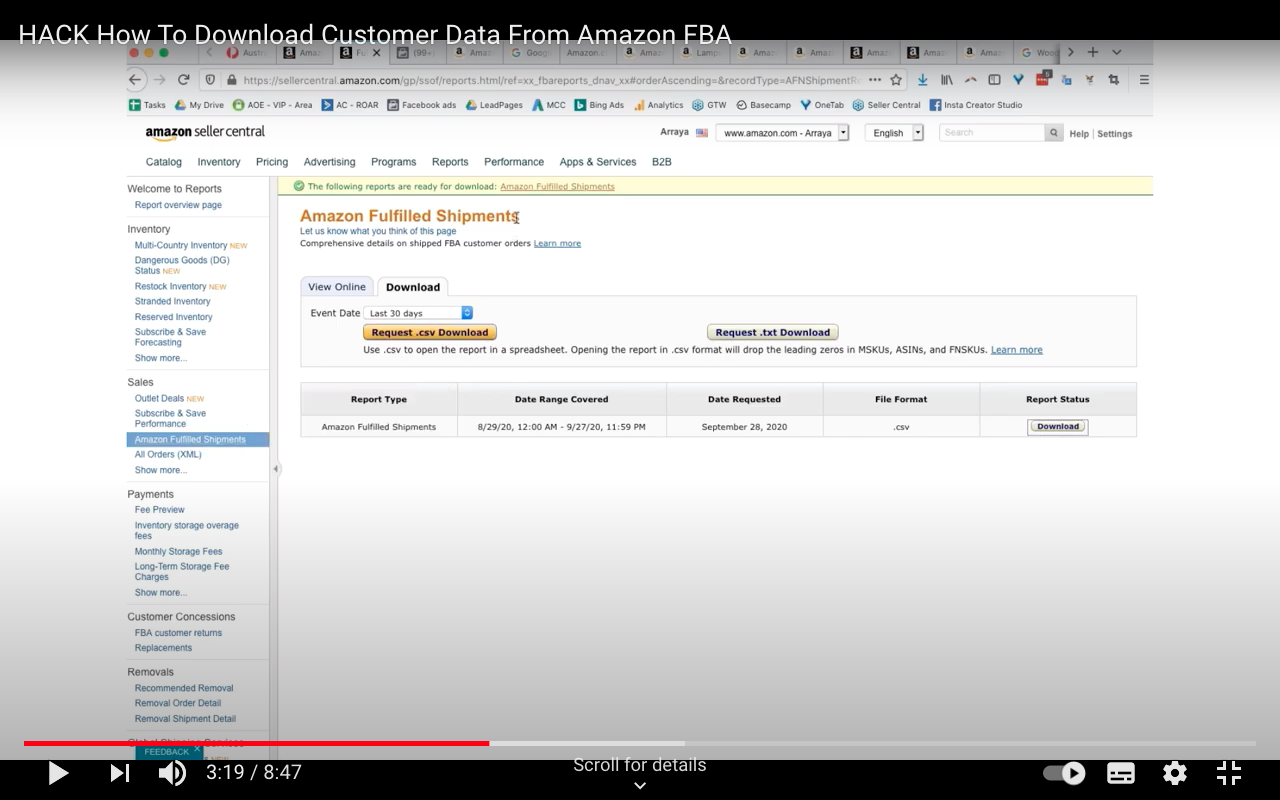The image size is (1280, 800).
Task: Open the Catalog menu
Action: pyautogui.click(x=164, y=162)
